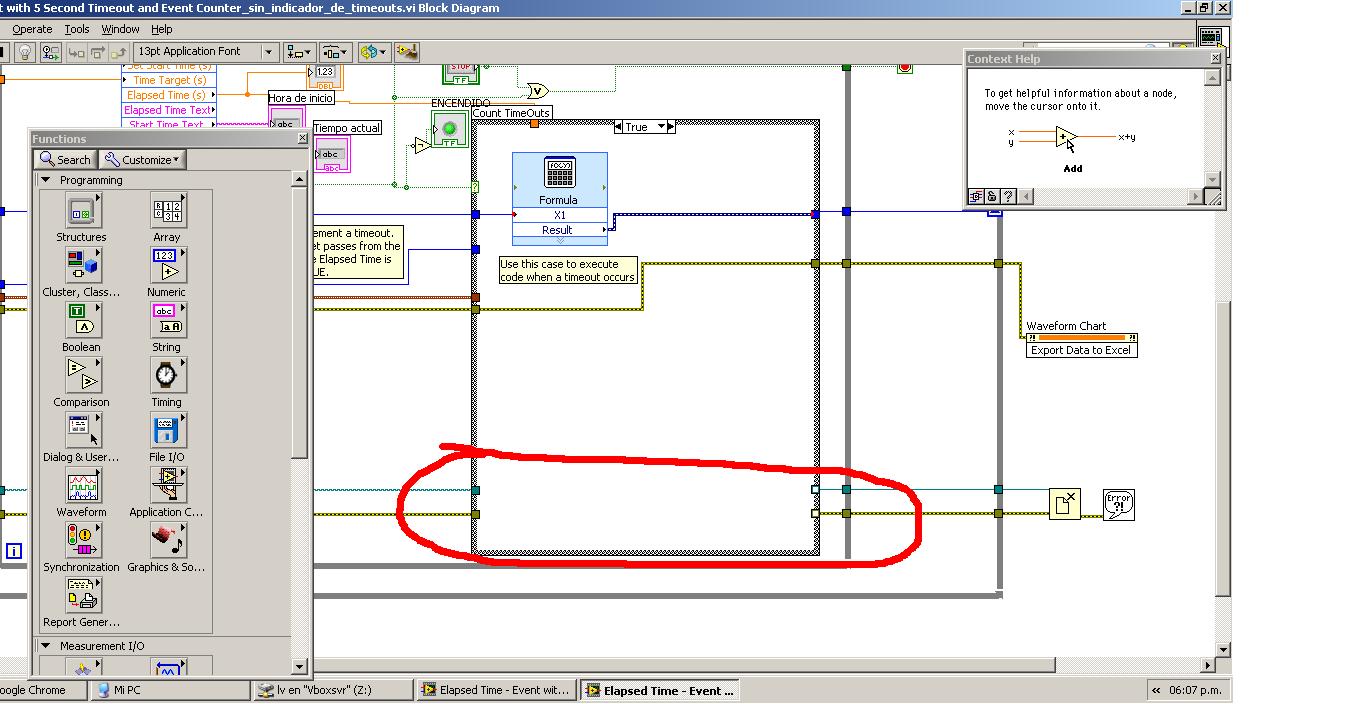Switch to first Elapsed Time taskbar window

[x=496, y=690]
